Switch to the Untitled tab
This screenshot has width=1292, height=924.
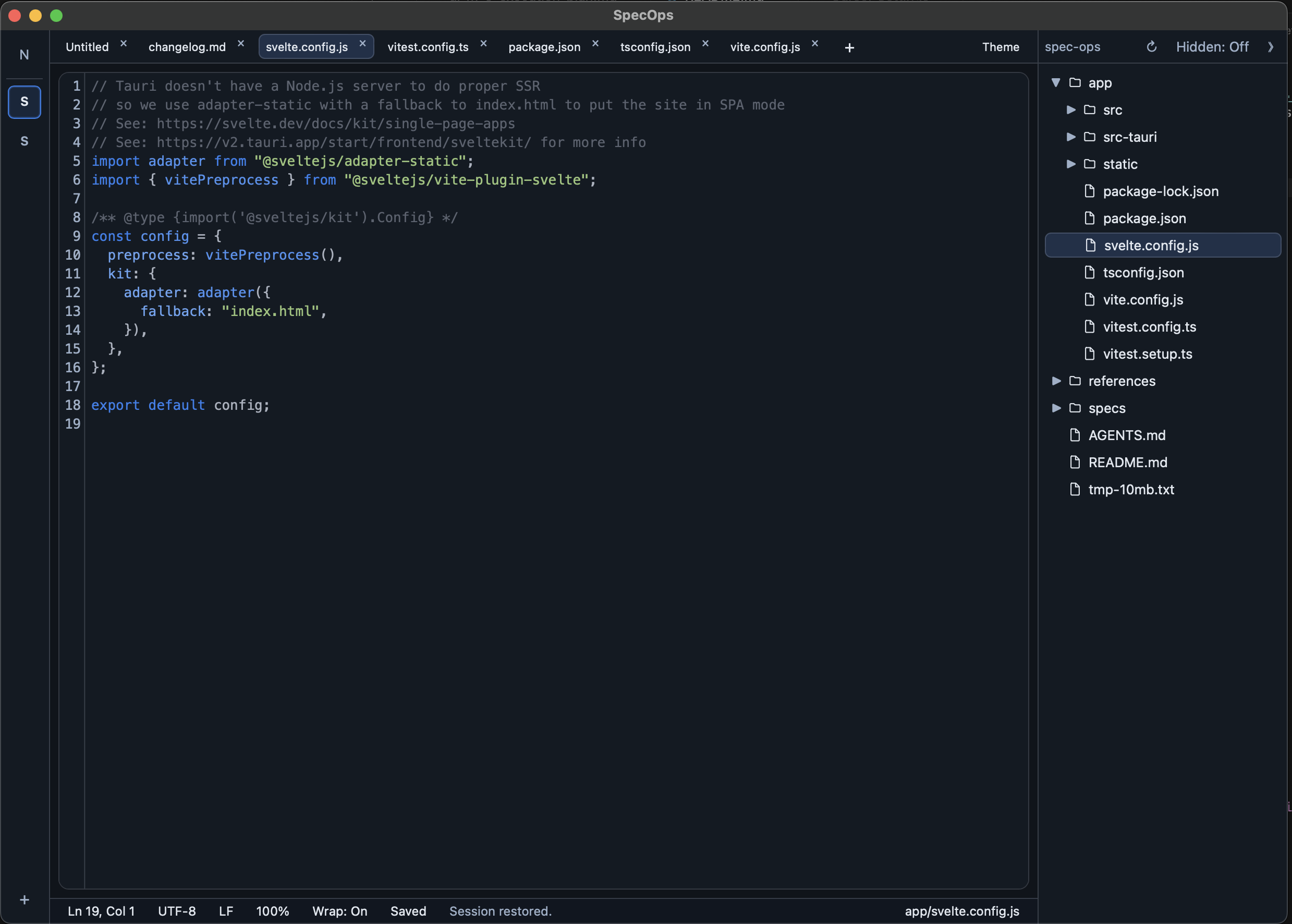click(x=87, y=46)
